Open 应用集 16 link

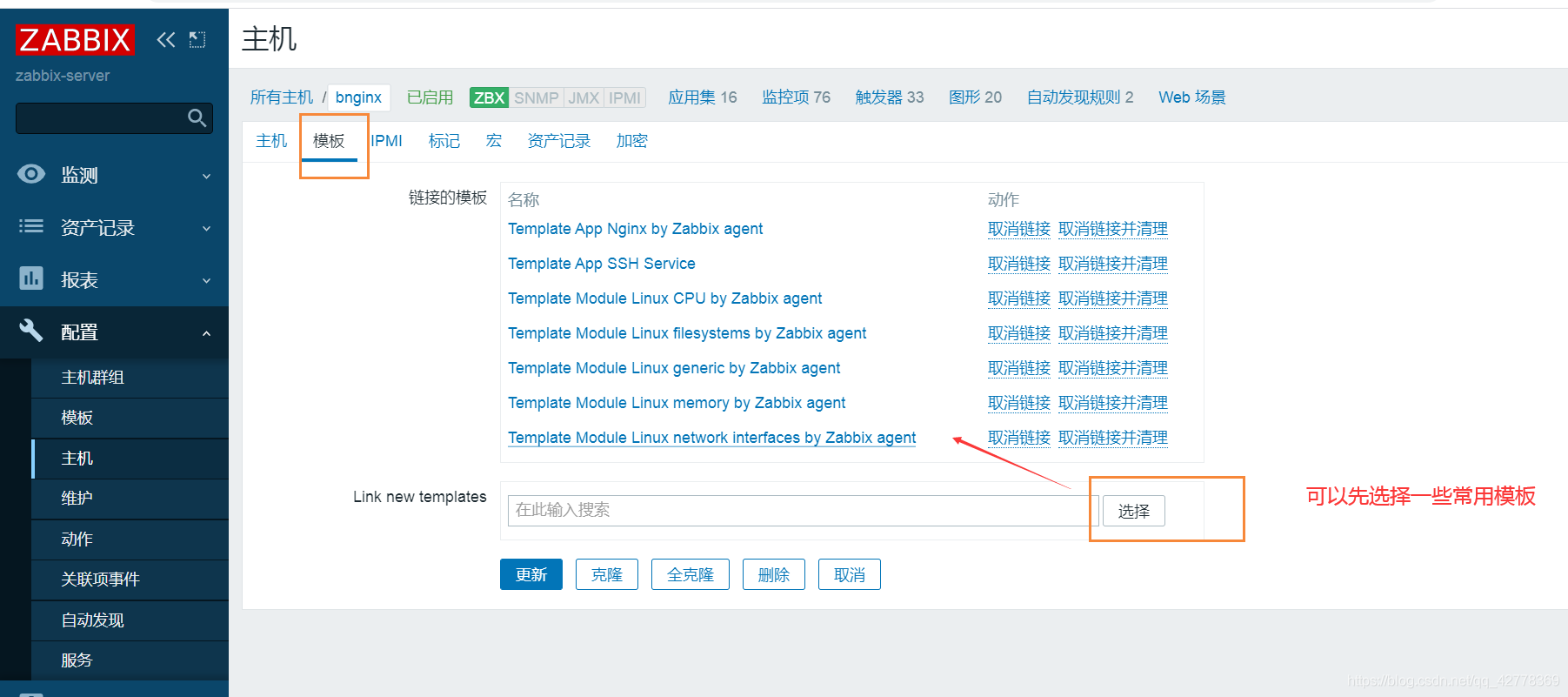(703, 97)
